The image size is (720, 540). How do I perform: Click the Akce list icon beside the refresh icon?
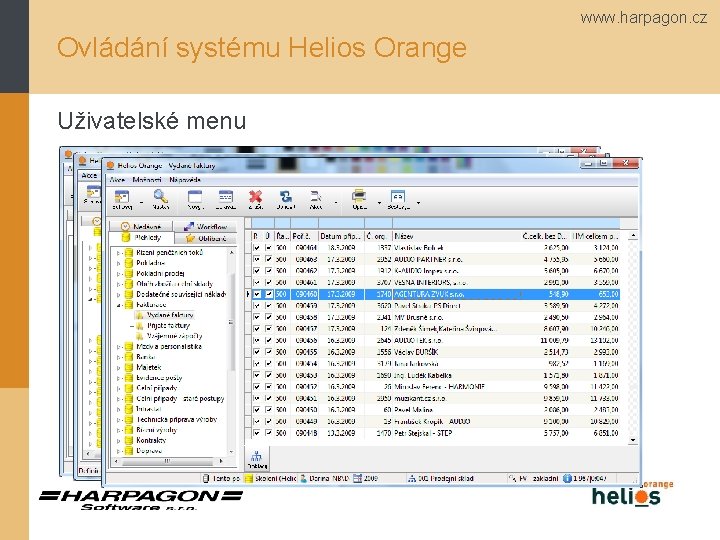316,197
